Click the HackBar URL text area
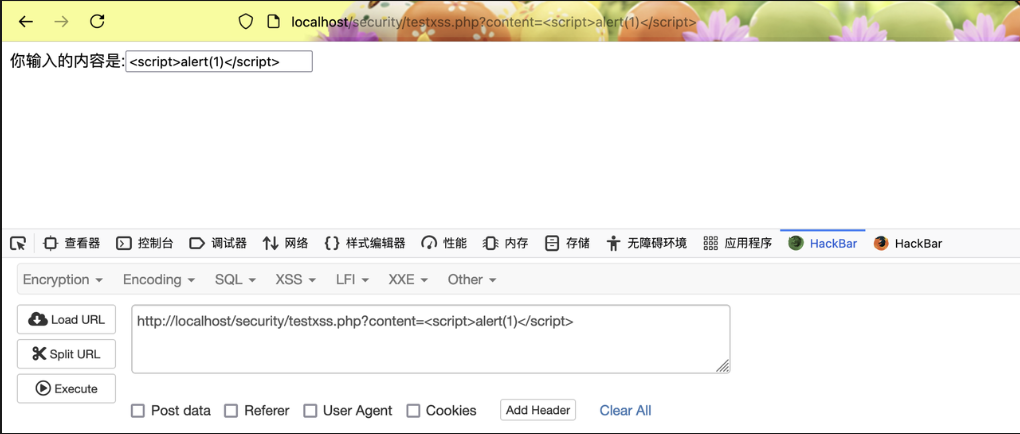Viewport: 1020px width, 434px height. [431, 339]
